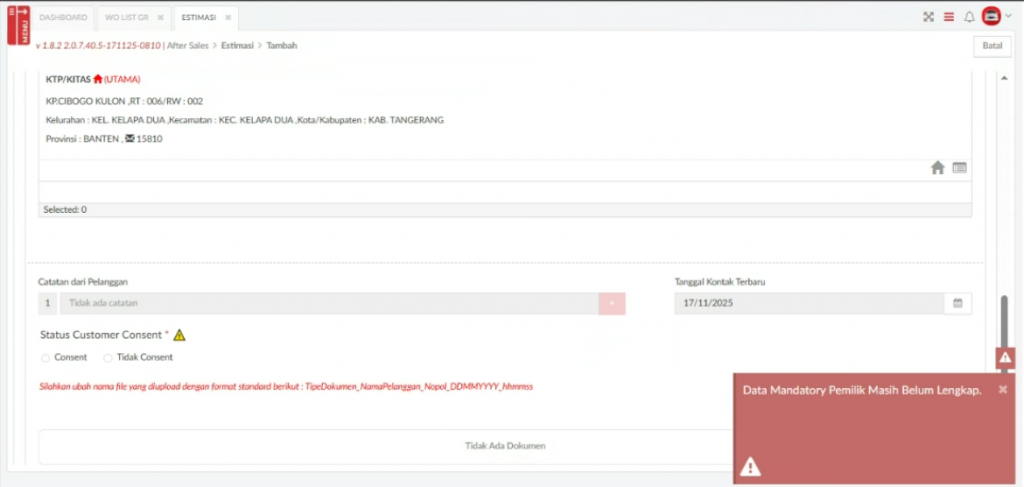1024x487 pixels.
Task: Expand the user profile dropdown arrow
Action: pos(1008,17)
